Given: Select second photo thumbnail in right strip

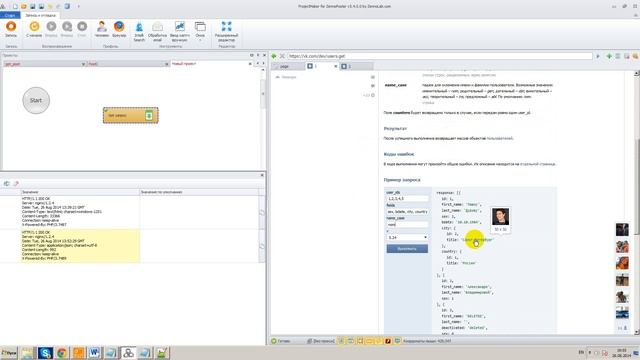Looking at the screenshot, I should click(622, 246).
